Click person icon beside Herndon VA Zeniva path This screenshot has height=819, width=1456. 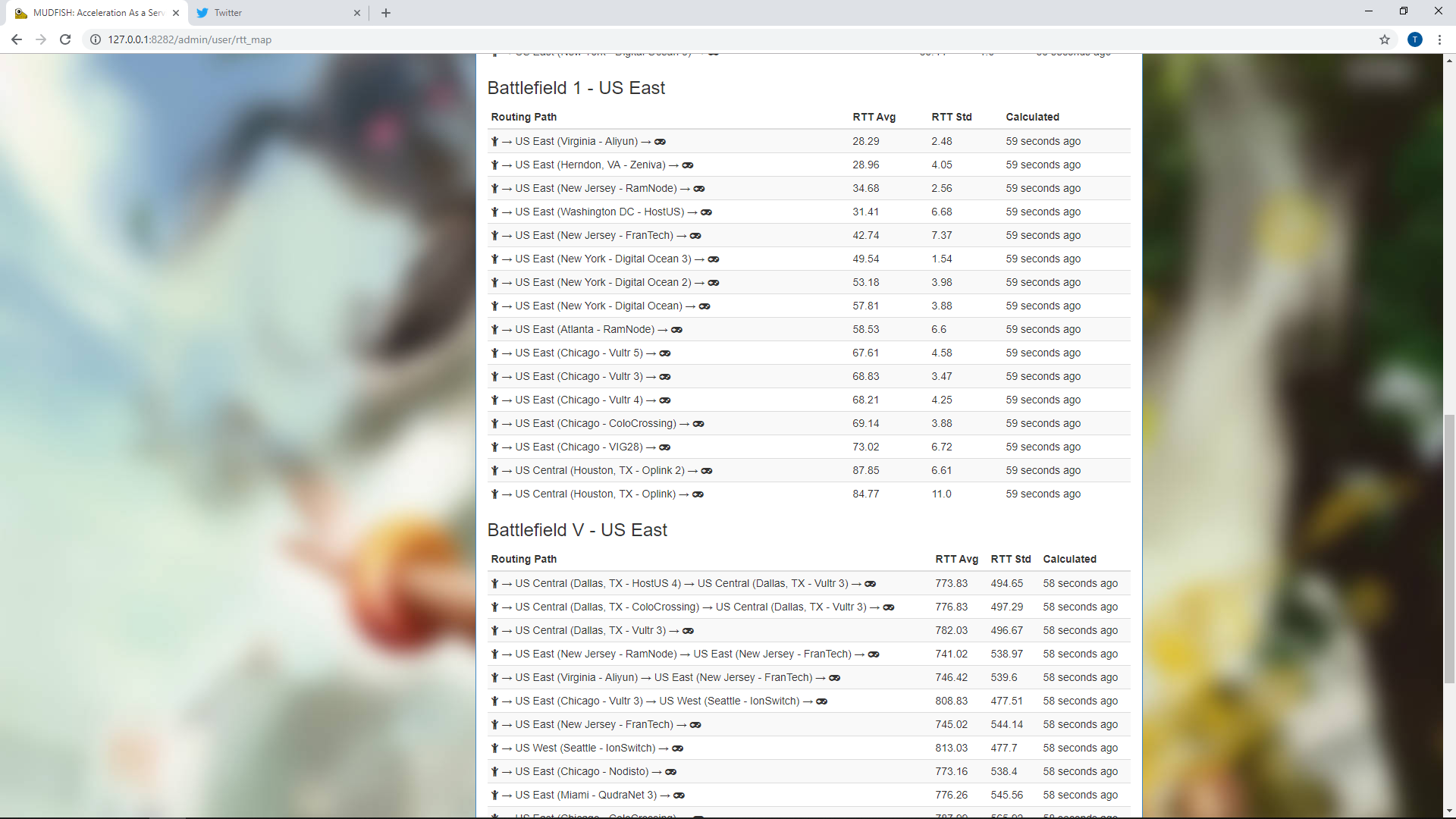tap(494, 165)
